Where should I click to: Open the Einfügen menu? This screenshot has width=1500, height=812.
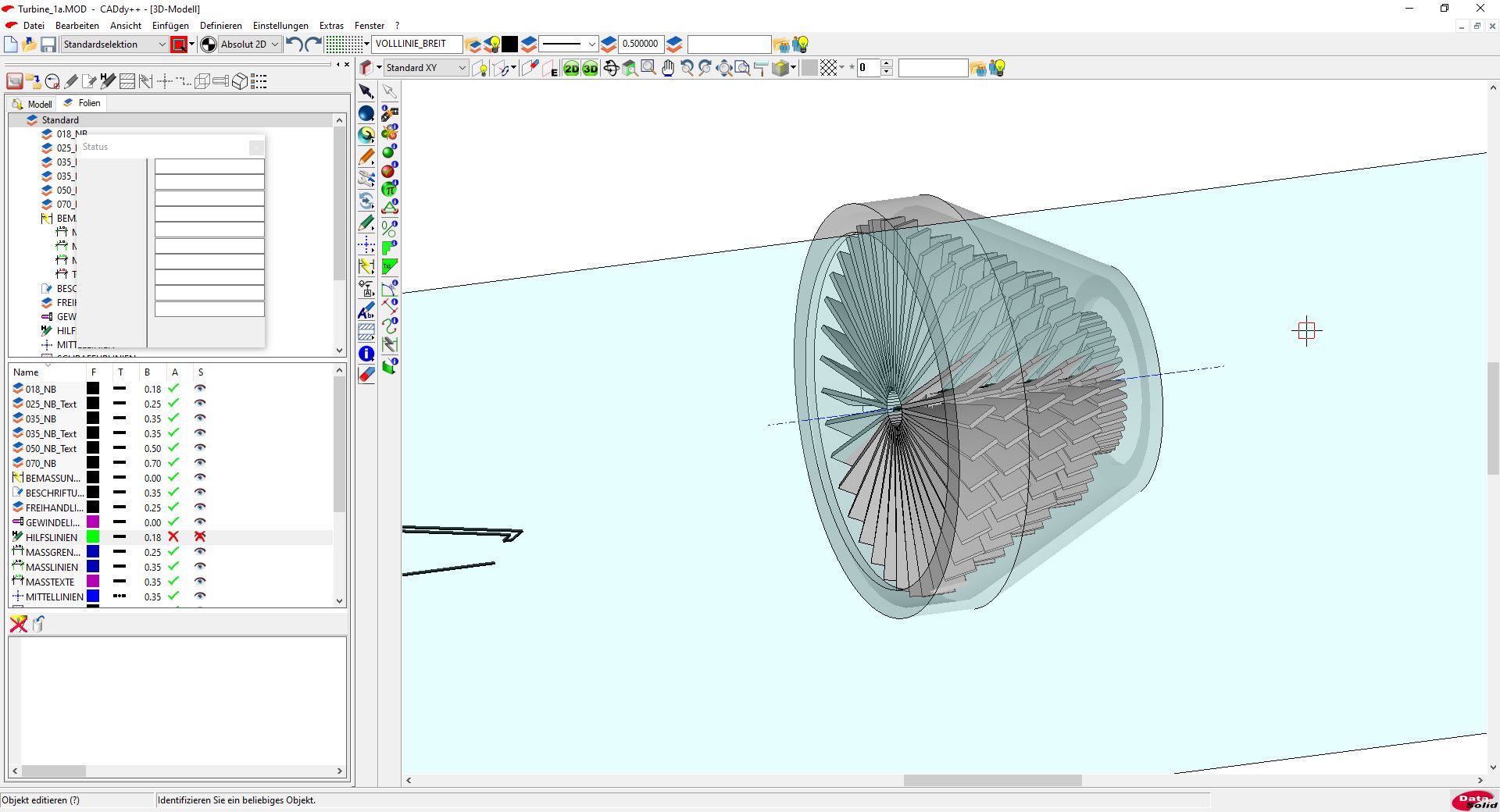(x=170, y=26)
